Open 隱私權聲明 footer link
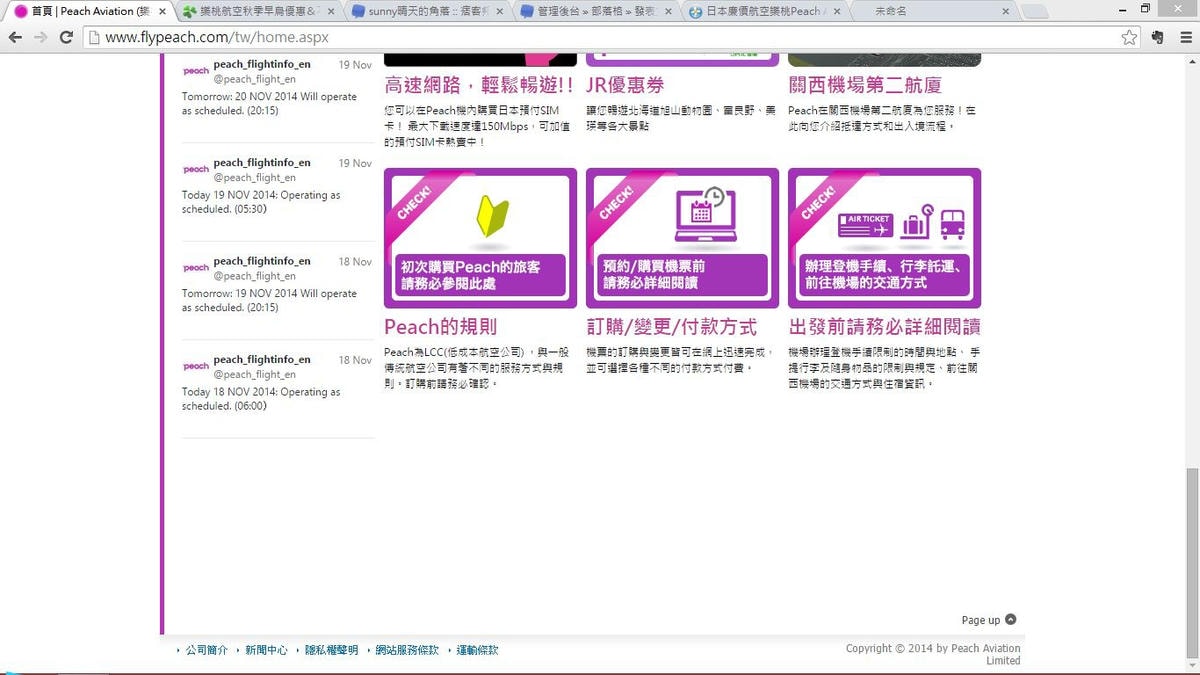The image size is (1200, 675). [331, 650]
